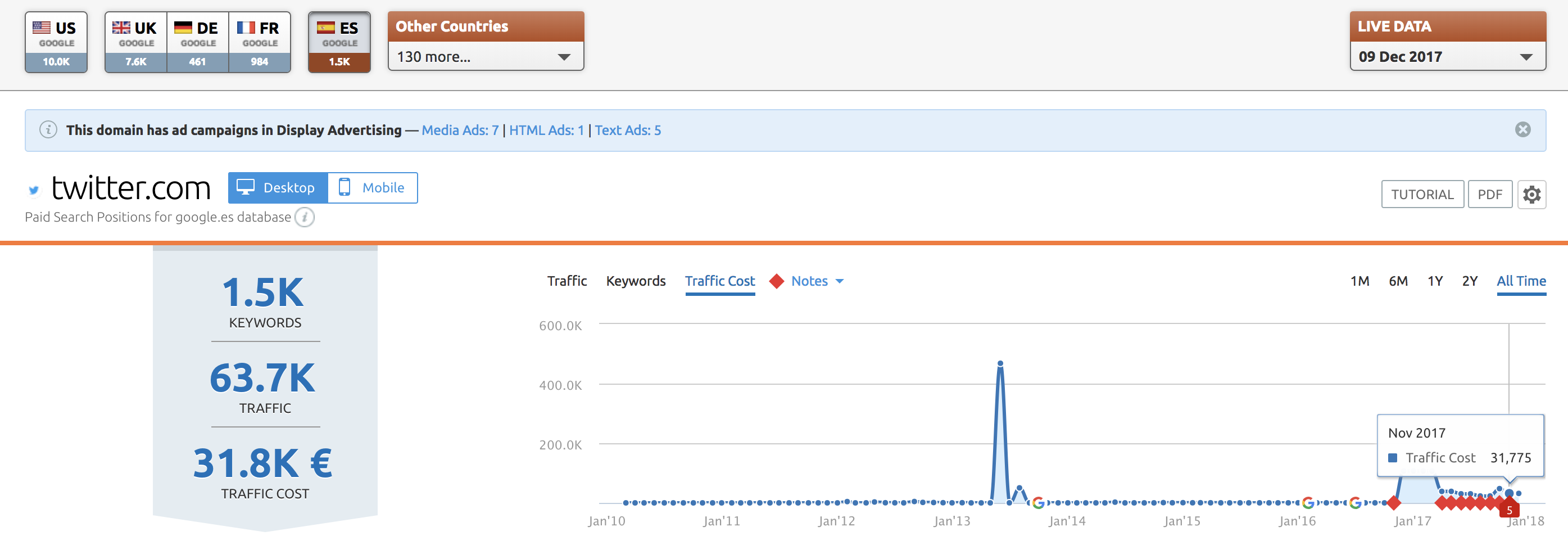Image resolution: width=1568 pixels, height=558 pixels.
Task: Click the info icon in the ad banner
Action: click(49, 130)
